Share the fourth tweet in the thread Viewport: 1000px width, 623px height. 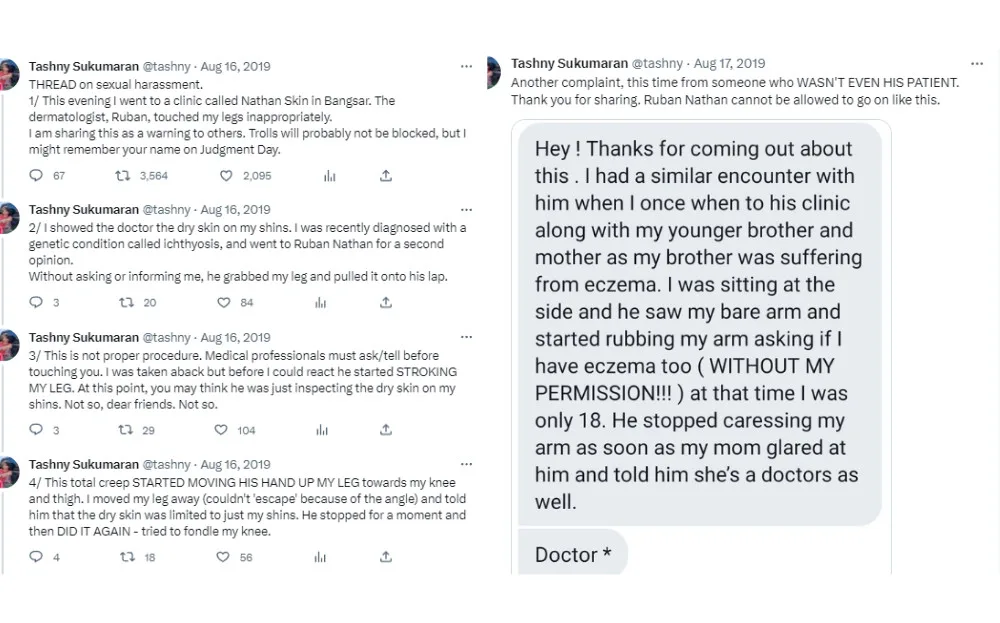386,557
